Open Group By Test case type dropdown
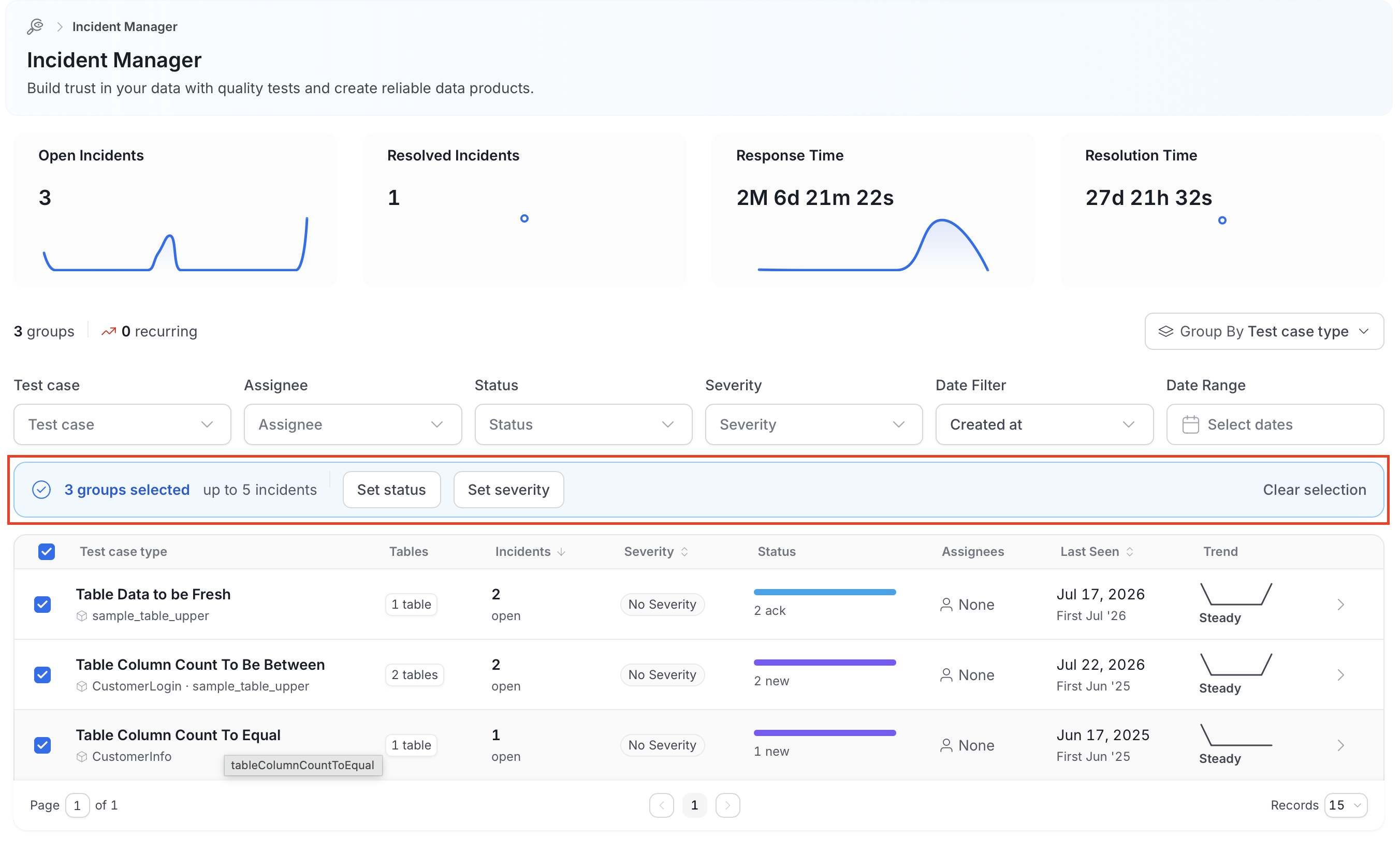 click(x=1264, y=331)
